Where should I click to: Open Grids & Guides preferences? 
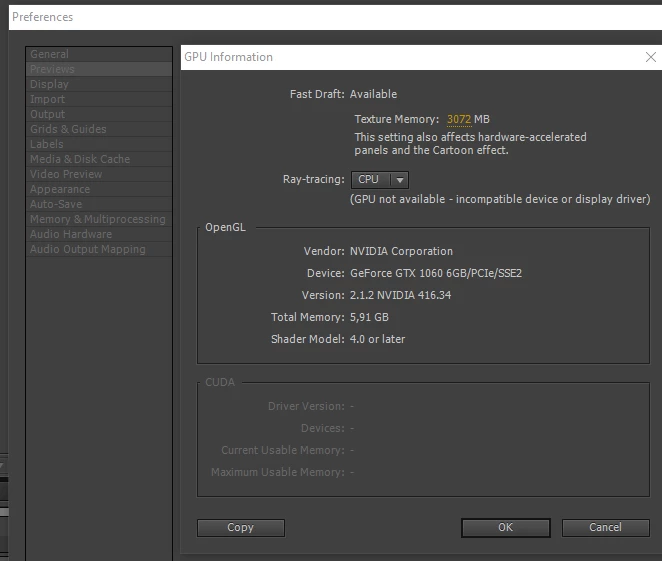pos(99,129)
